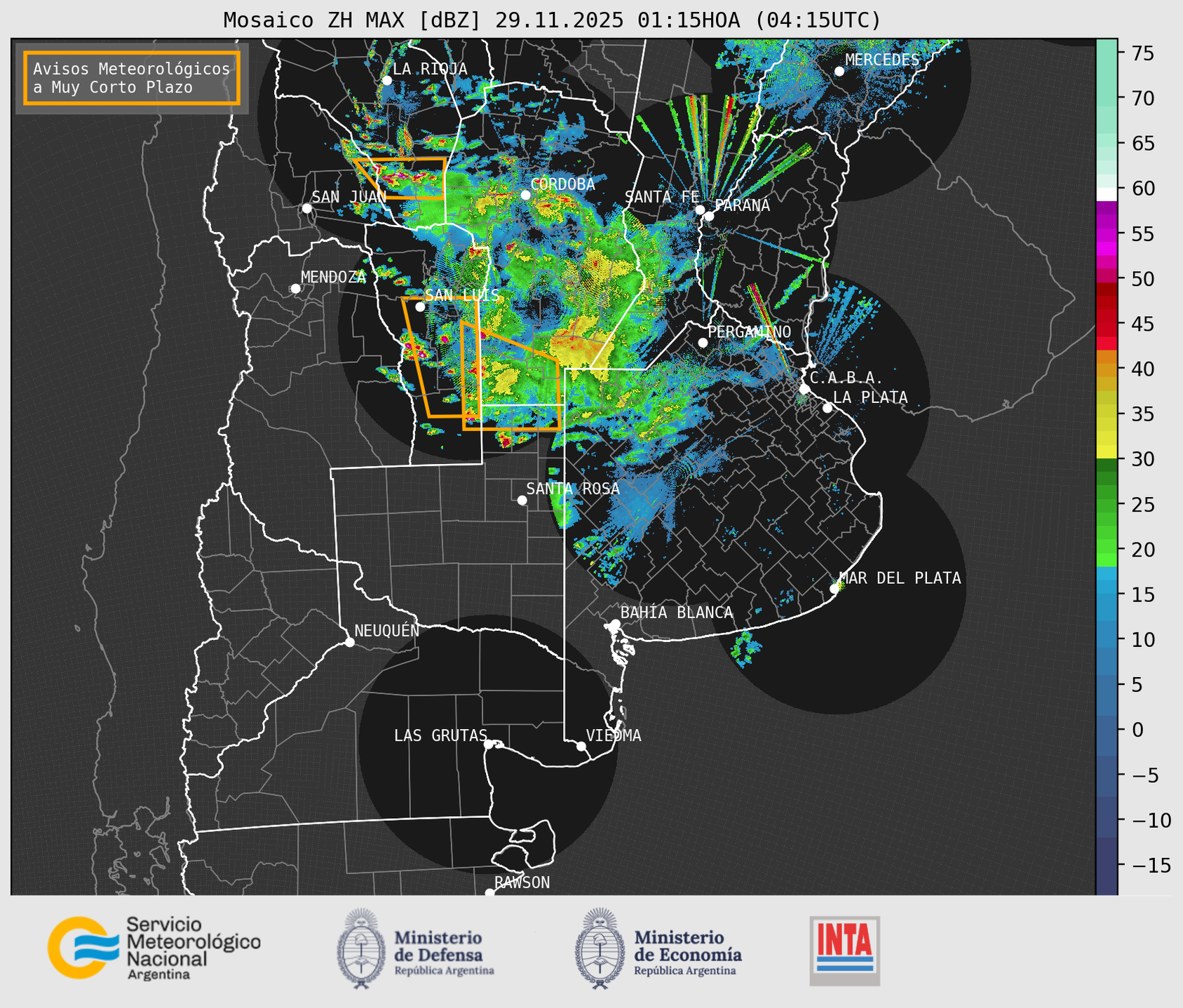Click the MAR DEL PLATA city marker dot

[x=834, y=589]
